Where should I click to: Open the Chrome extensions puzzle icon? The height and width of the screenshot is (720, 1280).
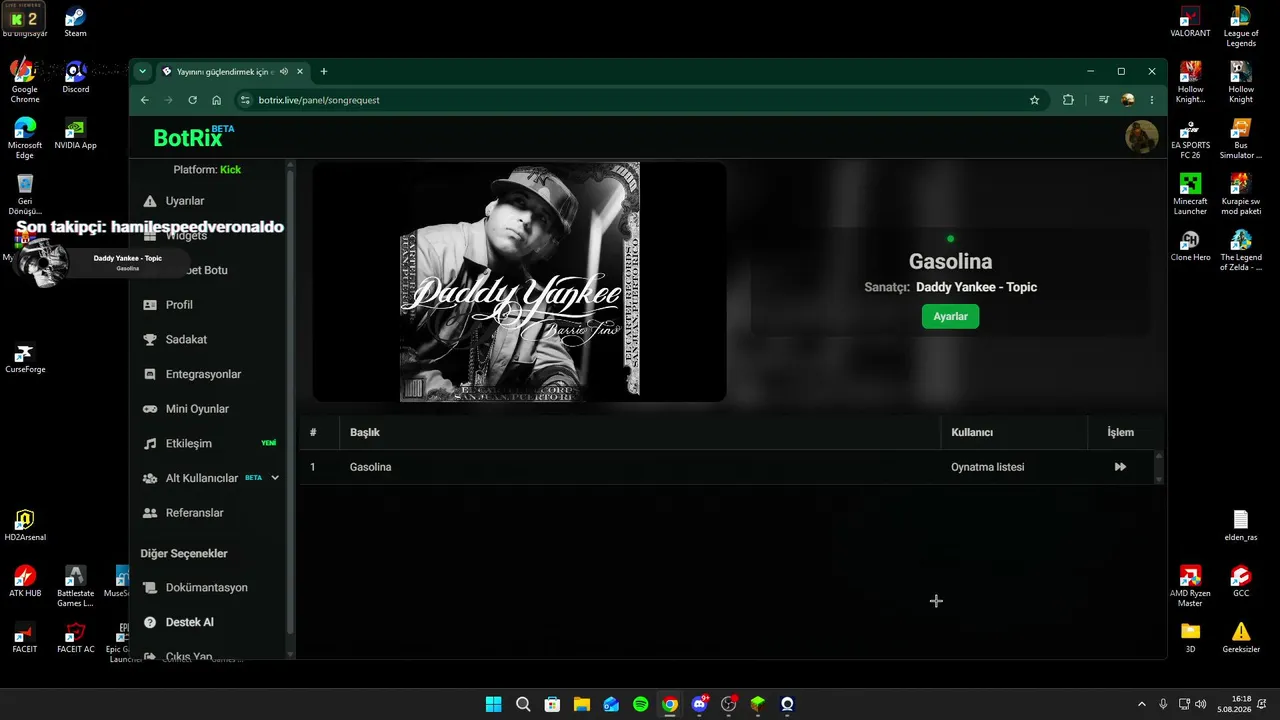coord(1068,100)
